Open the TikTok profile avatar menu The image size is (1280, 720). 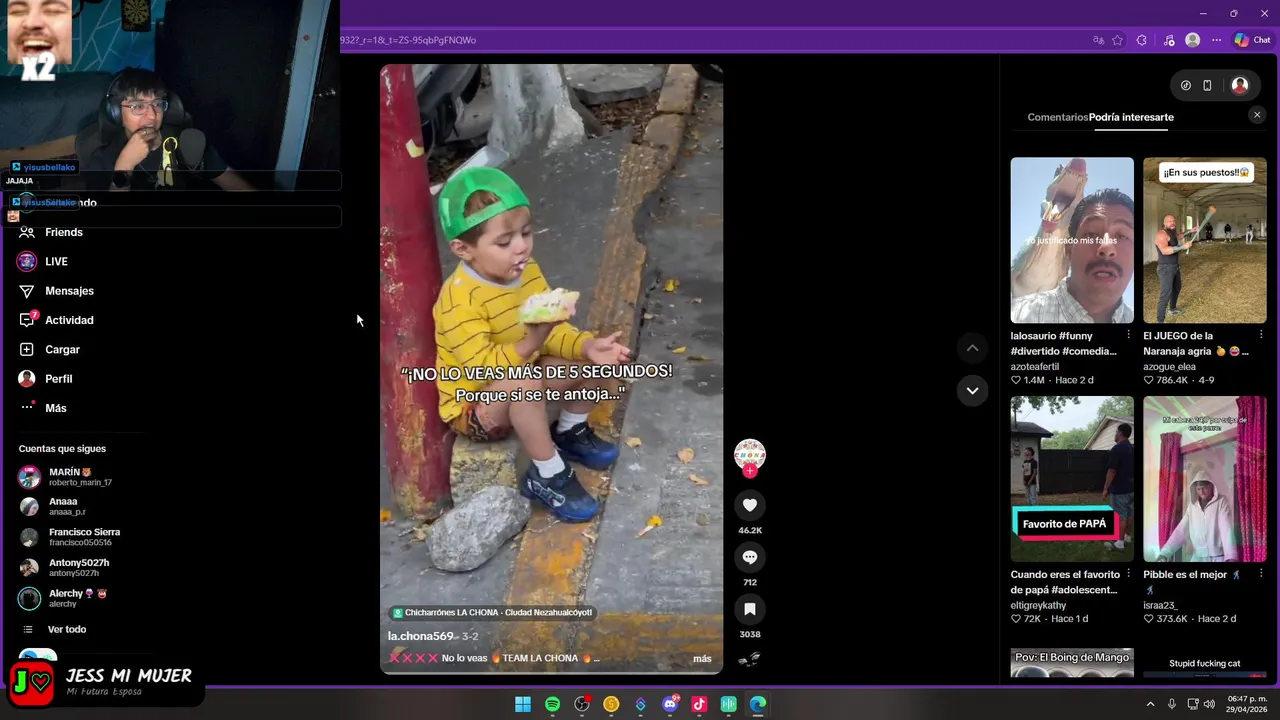pyautogui.click(x=1240, y=86)
